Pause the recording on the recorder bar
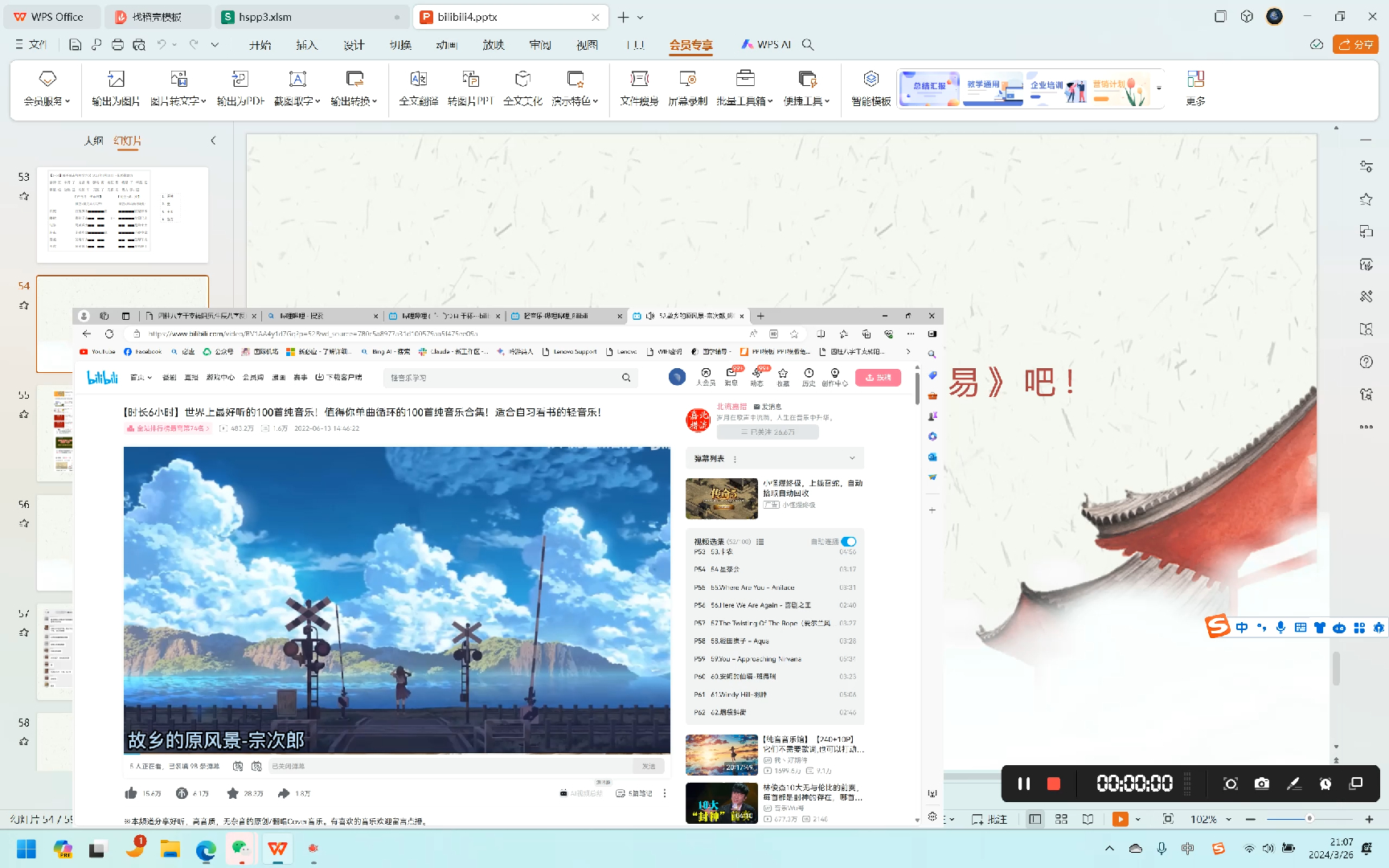Viewport: 1389px width, 868px height. 1024,784
